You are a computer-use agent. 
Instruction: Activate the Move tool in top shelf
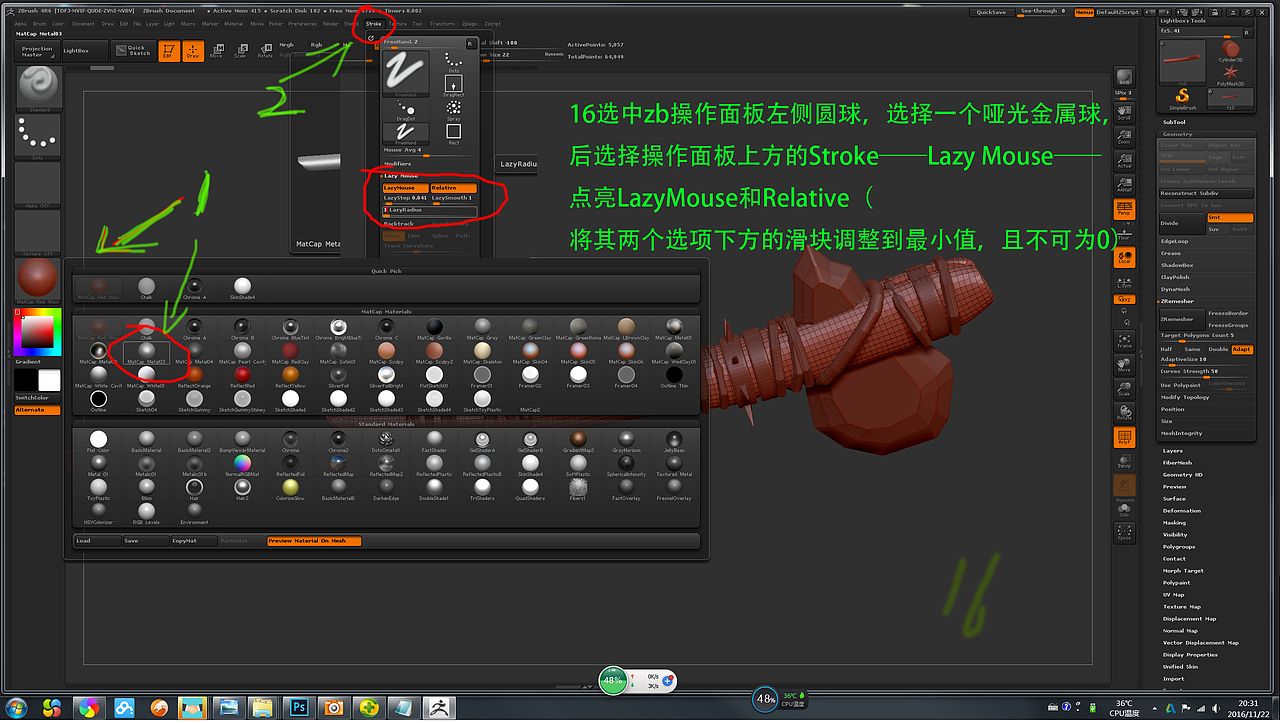tap(216, 51)
